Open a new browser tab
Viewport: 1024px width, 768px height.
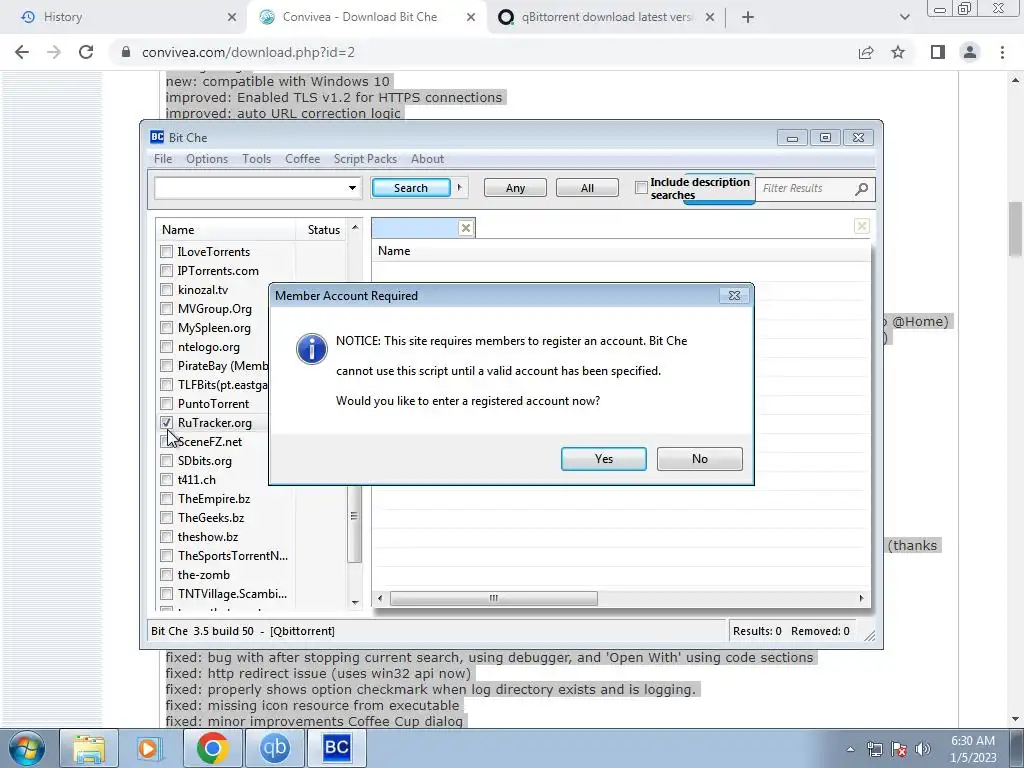[x=748, y=18]
